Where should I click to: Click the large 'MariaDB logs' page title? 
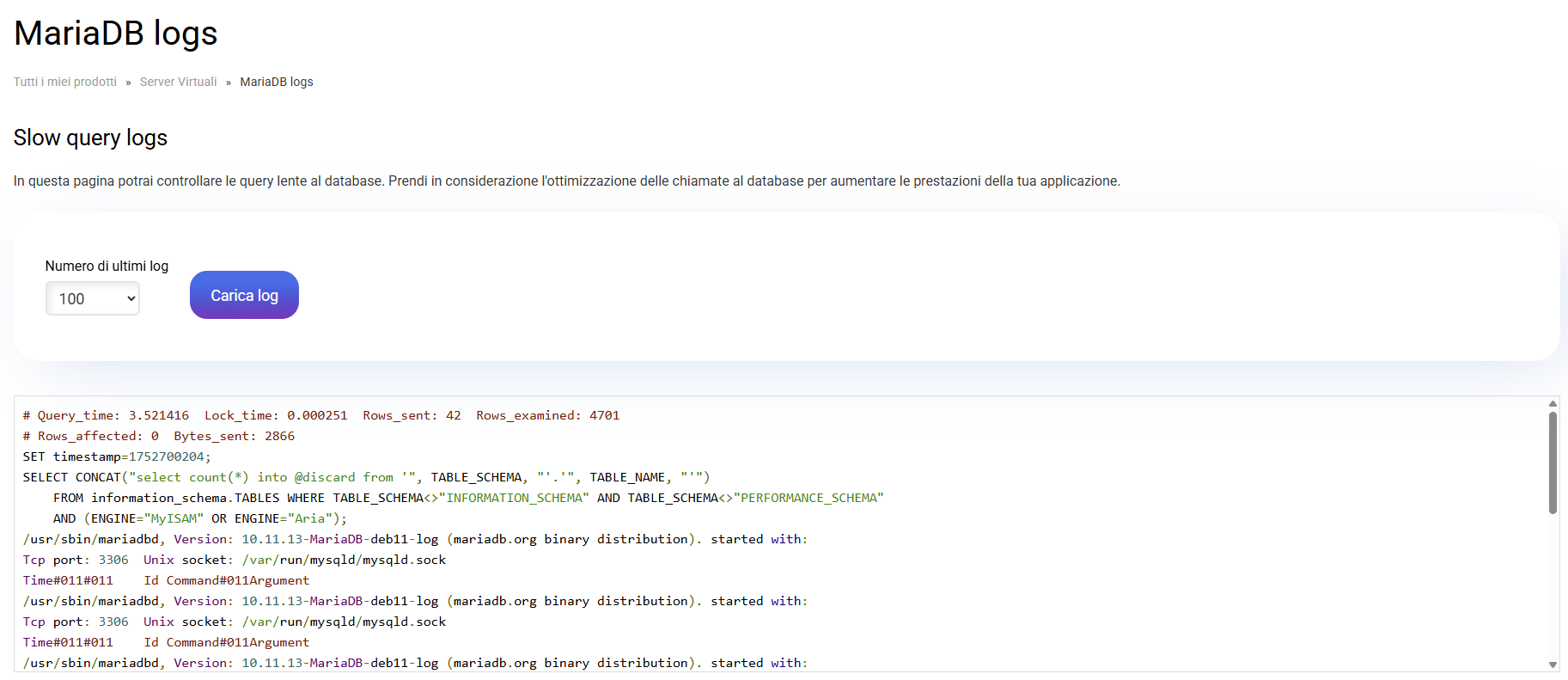[x=116, y=34]
